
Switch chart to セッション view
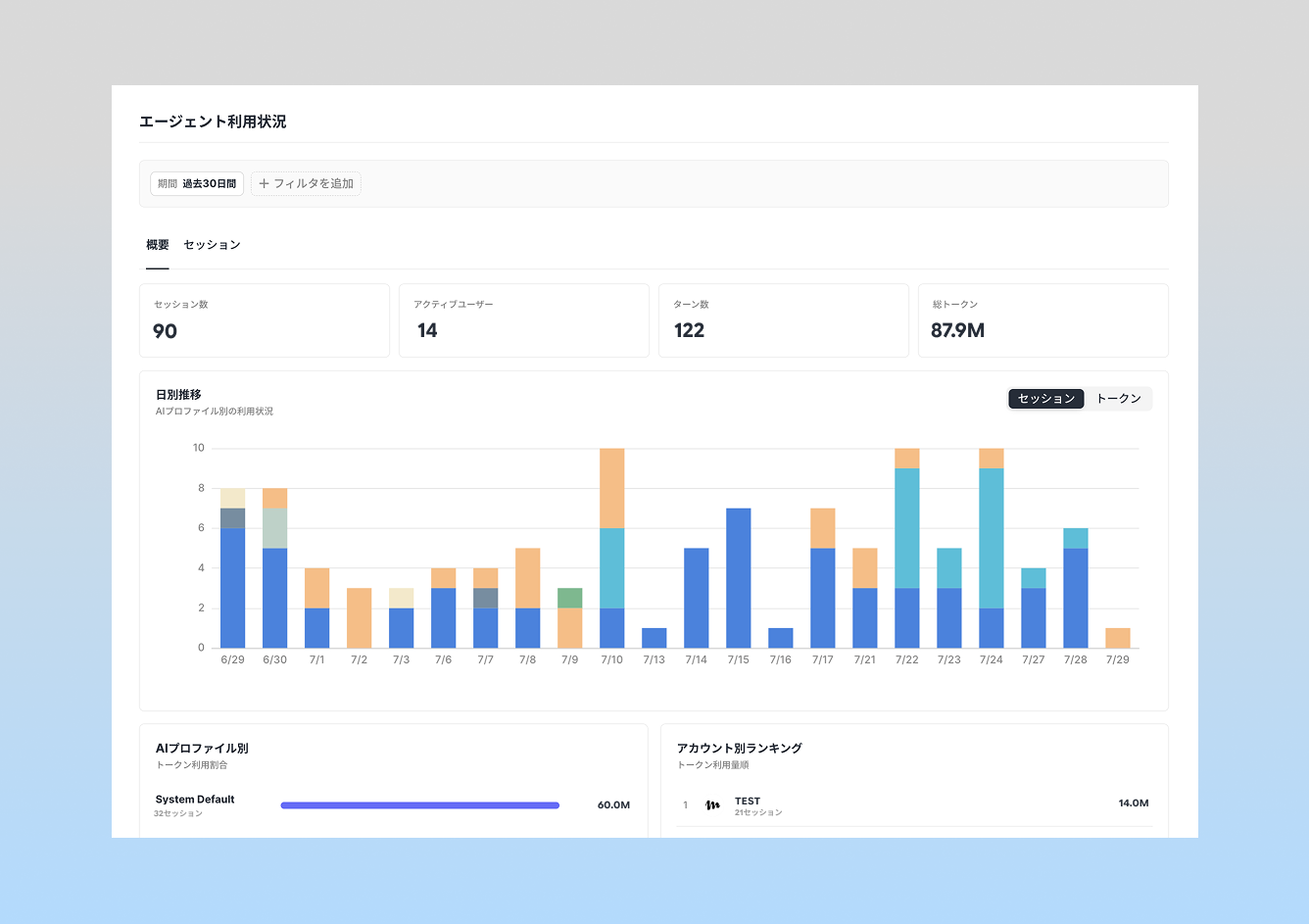(1046, 399)
